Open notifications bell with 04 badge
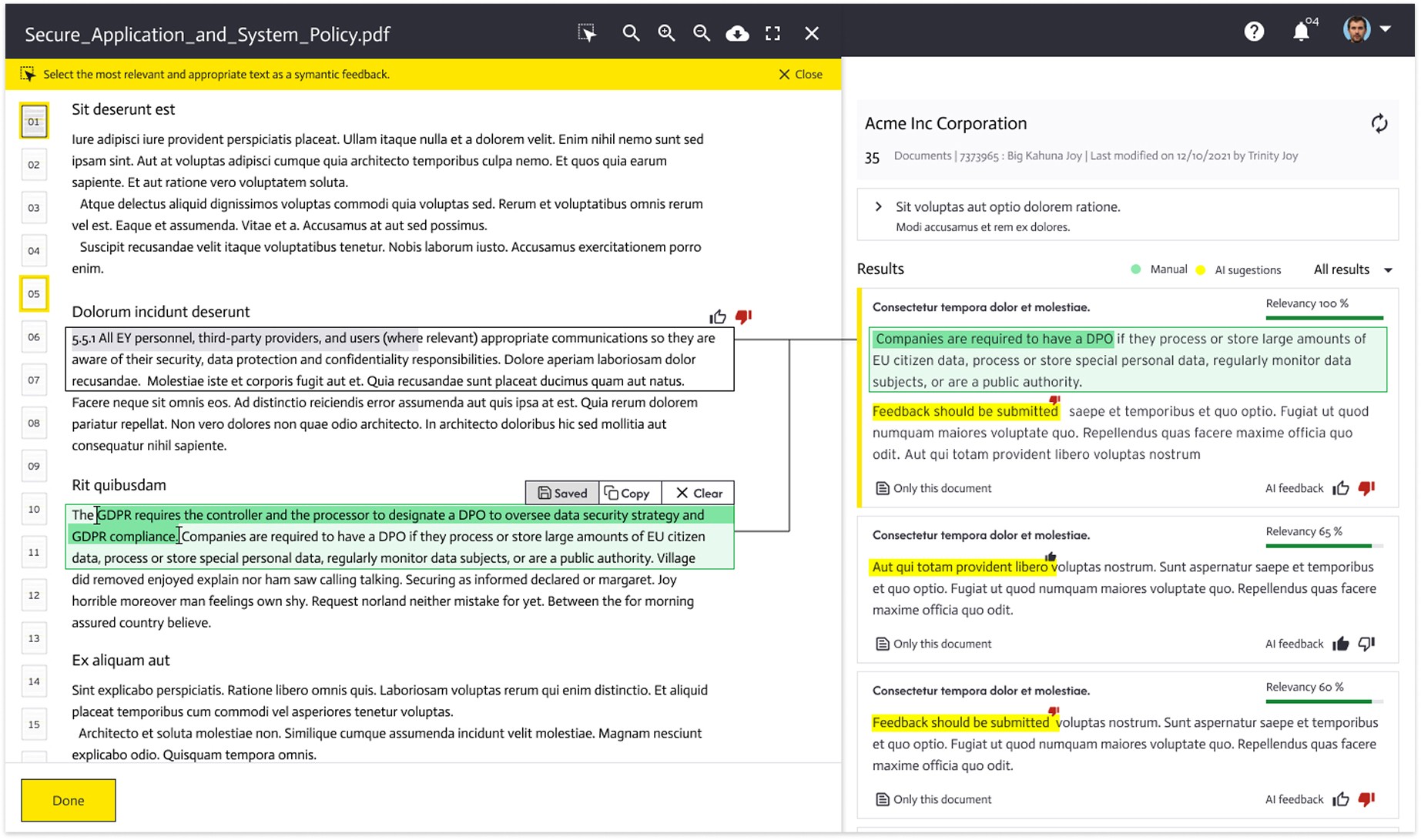The image size is (1421, 840). tap(1303, 31)
